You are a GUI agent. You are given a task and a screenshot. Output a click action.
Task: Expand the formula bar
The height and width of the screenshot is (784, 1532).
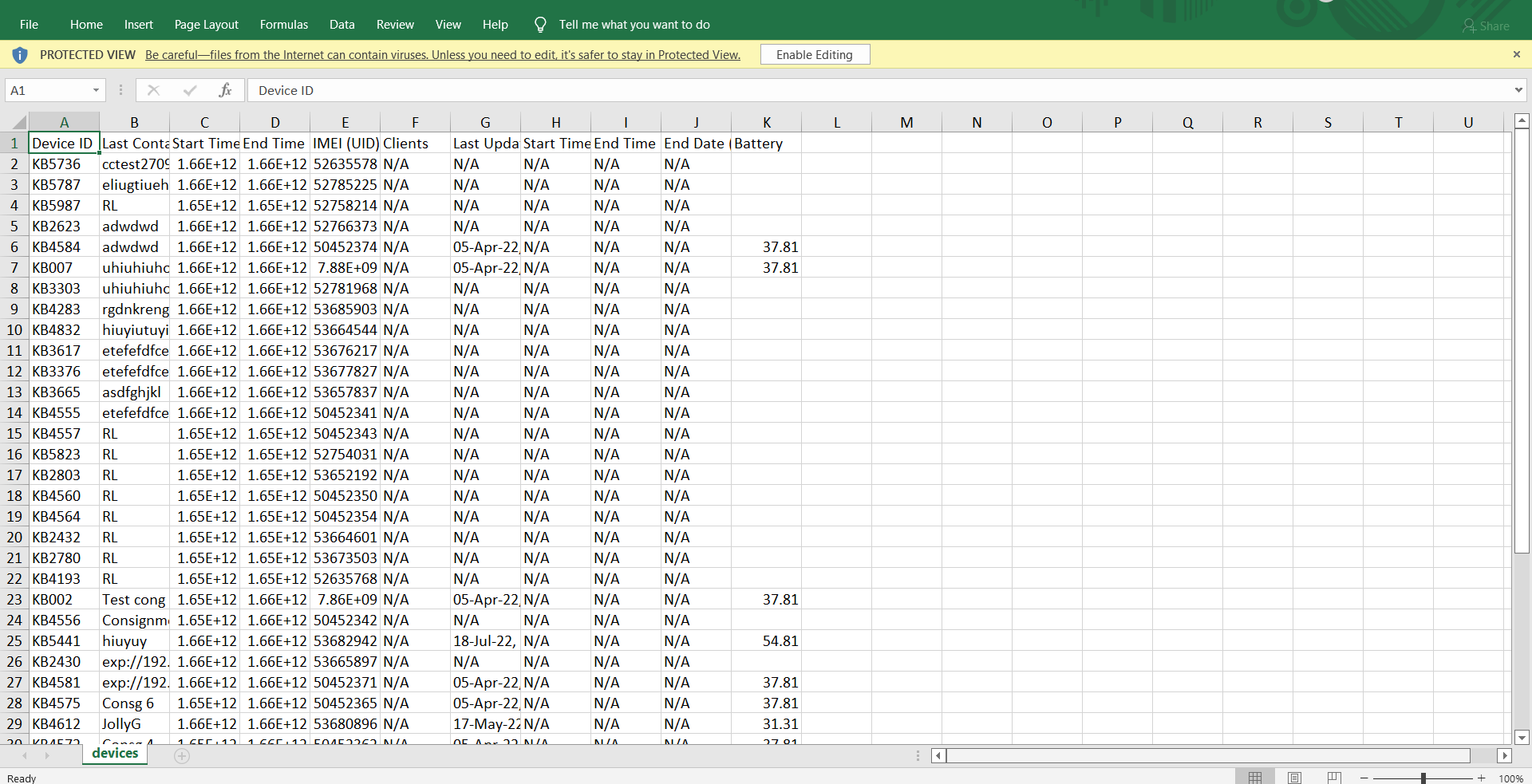click(x=1518, y=90)
